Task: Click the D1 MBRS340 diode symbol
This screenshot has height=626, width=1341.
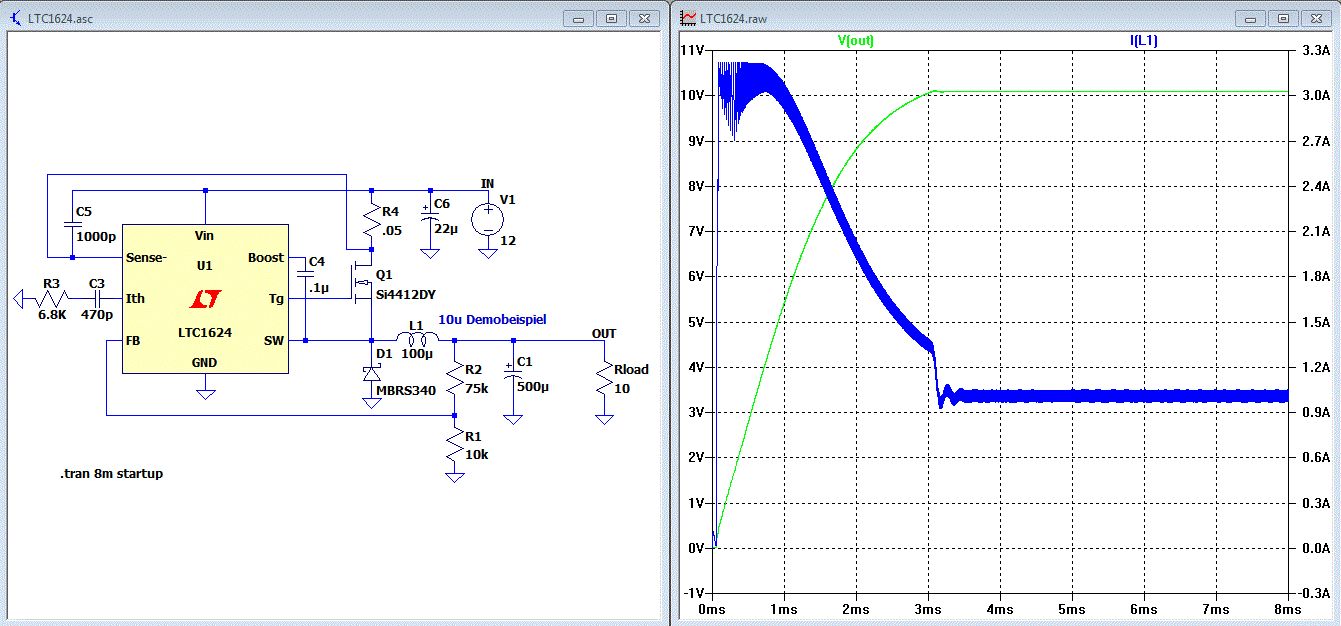Action: (371, 374)
